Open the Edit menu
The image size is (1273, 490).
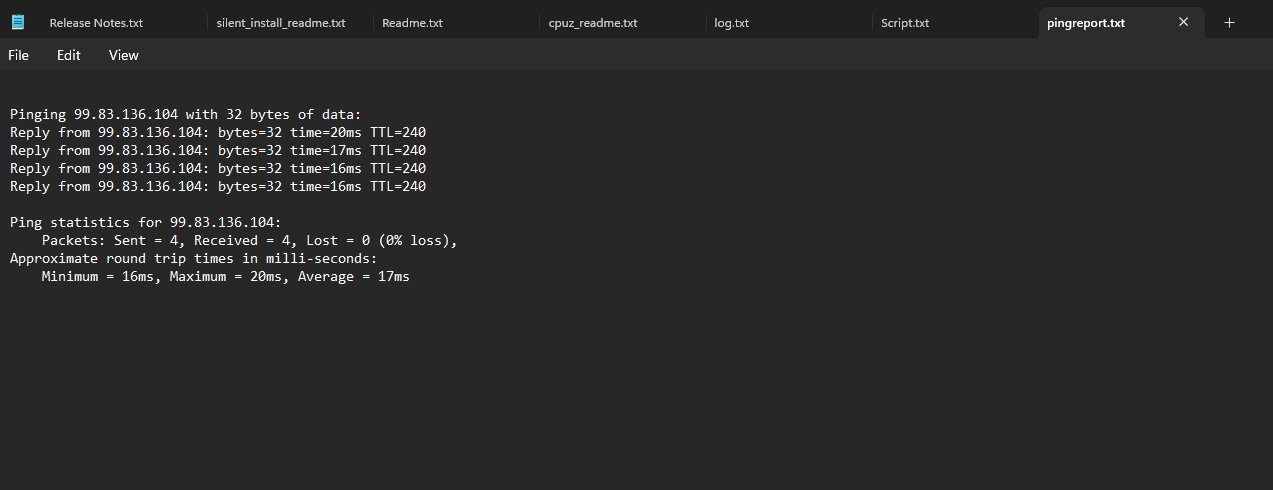[x=68, y=55]
